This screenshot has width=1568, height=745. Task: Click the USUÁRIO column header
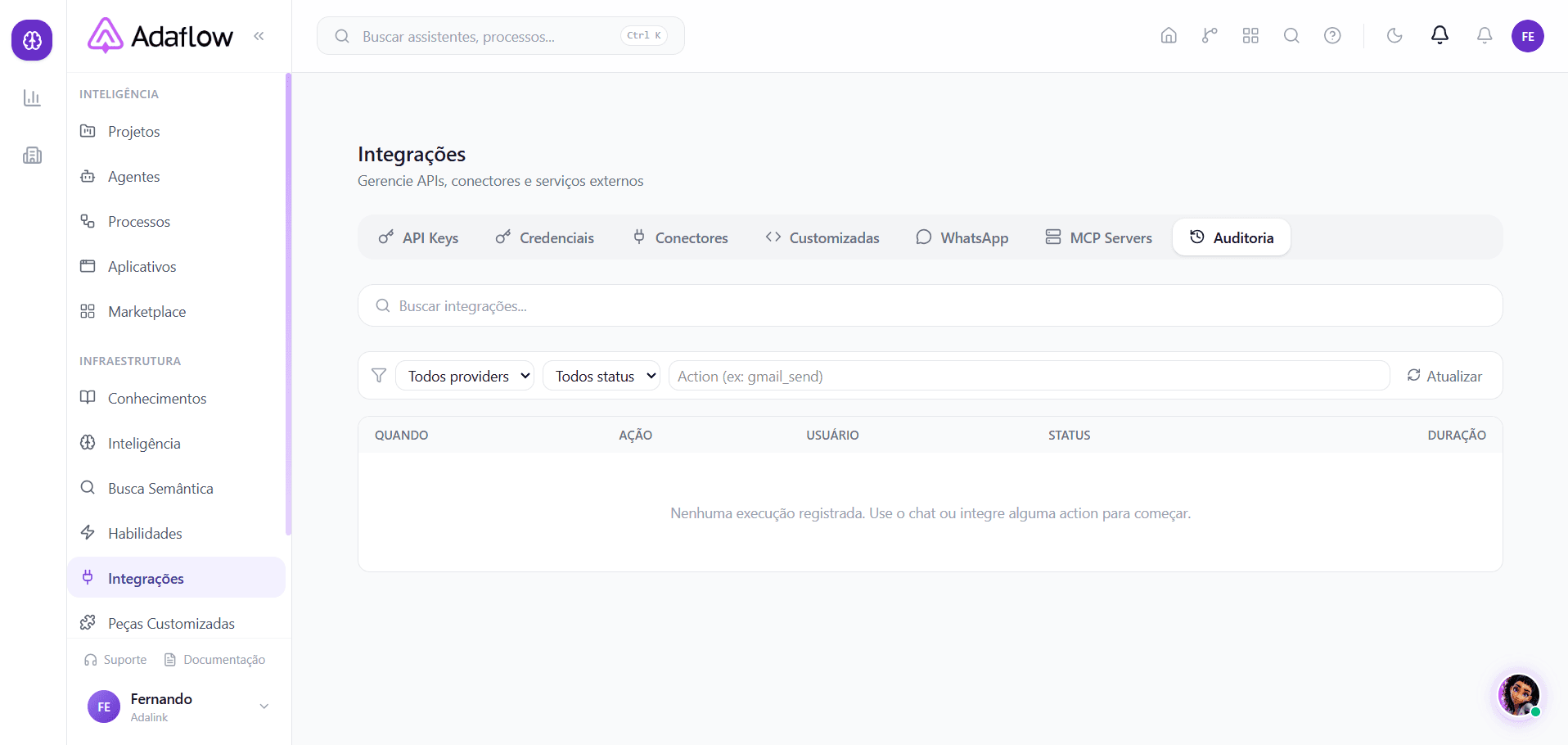pyautogui.click(x=832, y=436)
